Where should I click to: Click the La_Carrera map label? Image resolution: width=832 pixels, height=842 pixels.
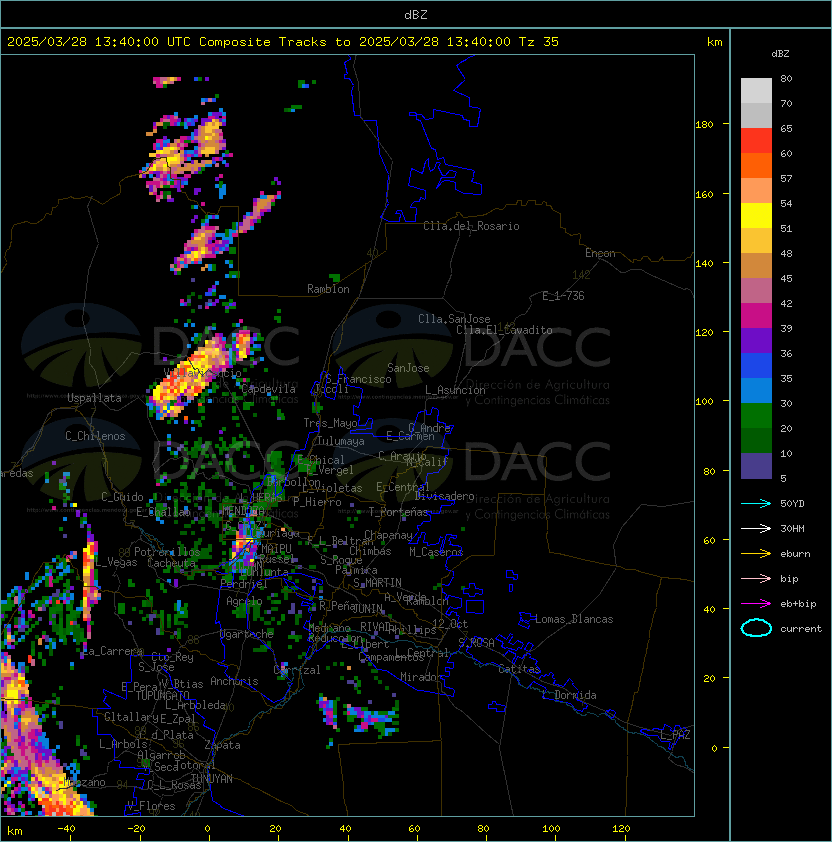112,651
